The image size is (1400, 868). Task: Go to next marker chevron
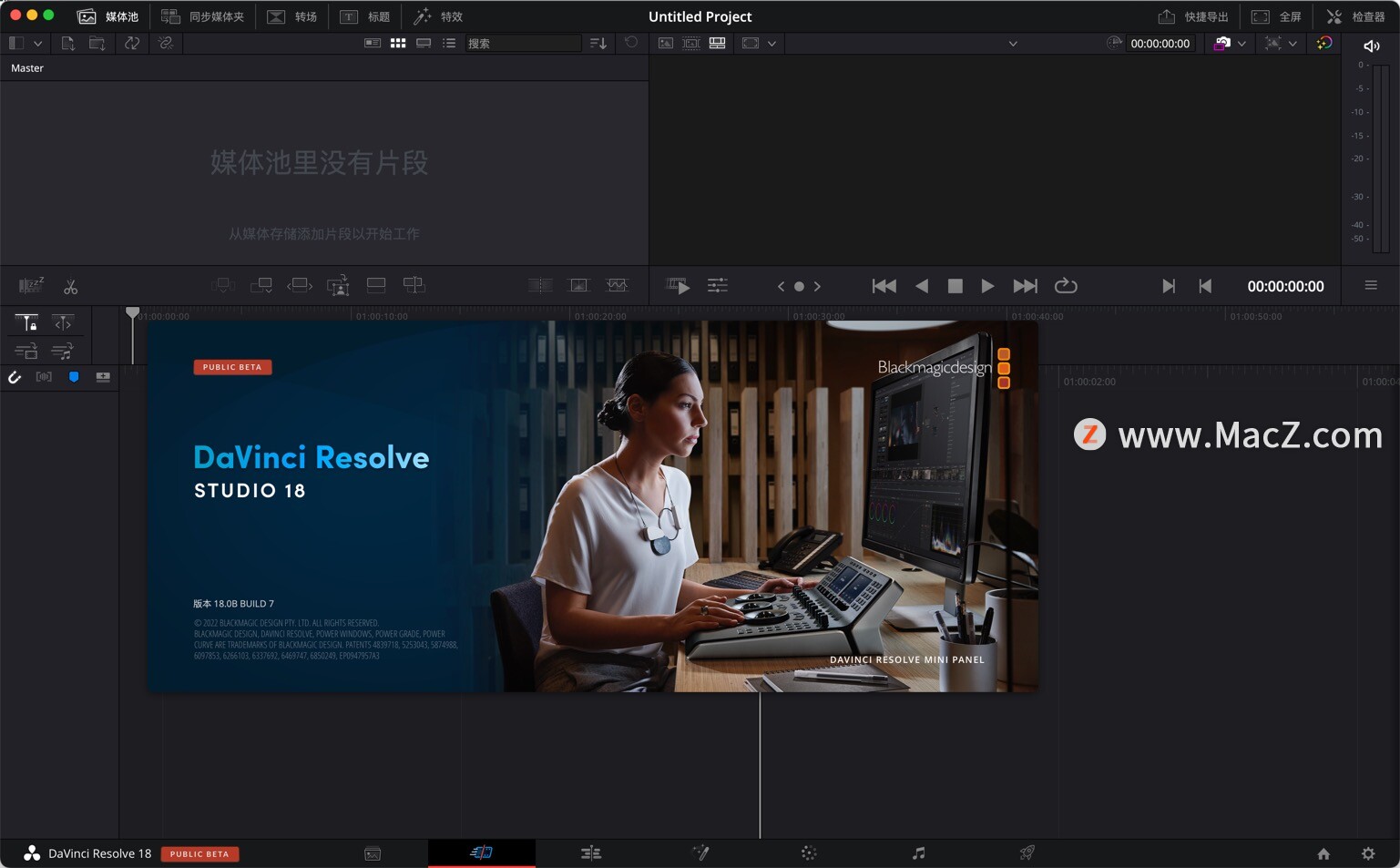click(817, 286)
